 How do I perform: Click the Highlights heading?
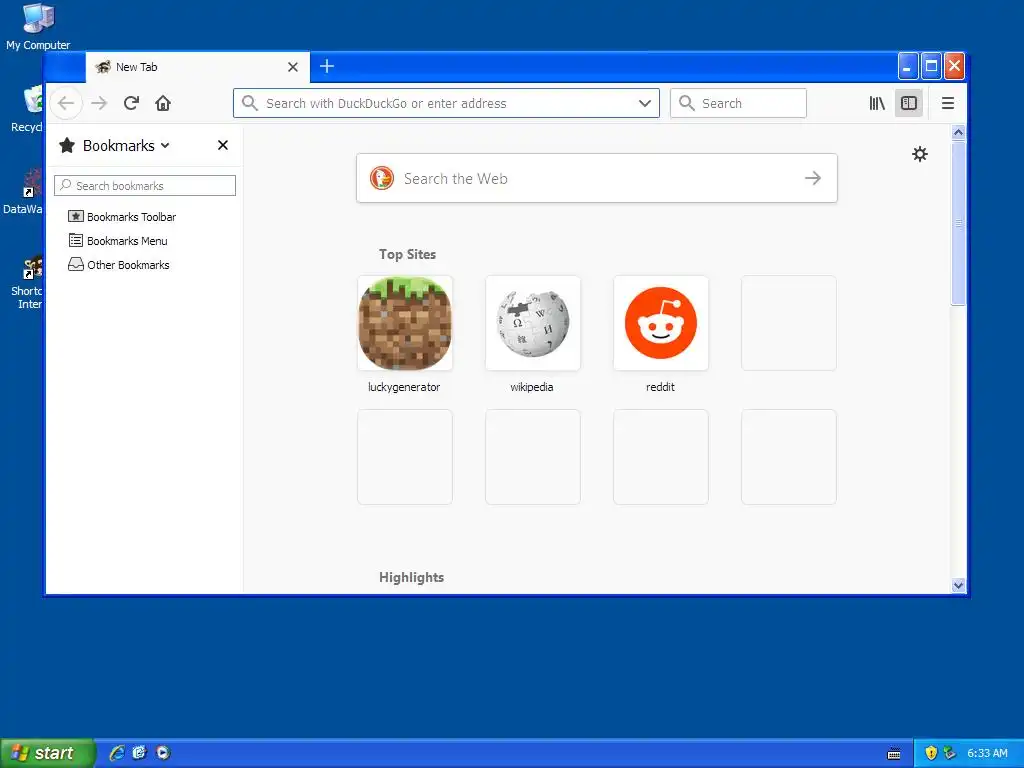pyautogui.click(x=411, y=577)
